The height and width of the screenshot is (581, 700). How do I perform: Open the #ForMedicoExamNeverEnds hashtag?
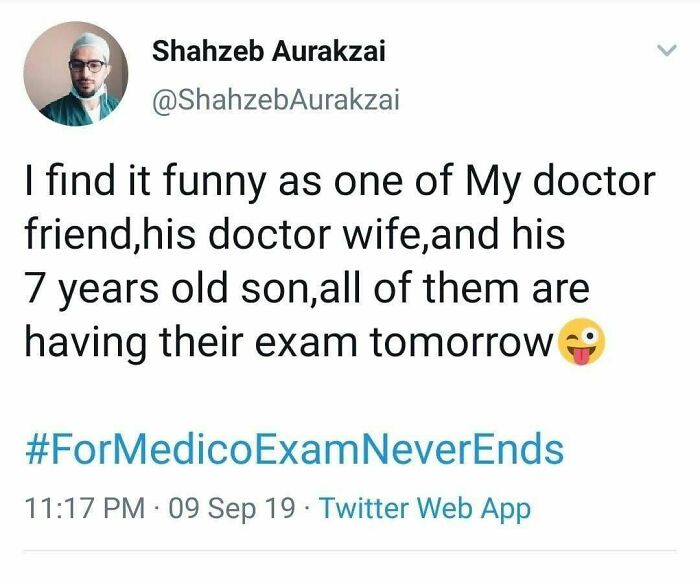pos(293,449)
